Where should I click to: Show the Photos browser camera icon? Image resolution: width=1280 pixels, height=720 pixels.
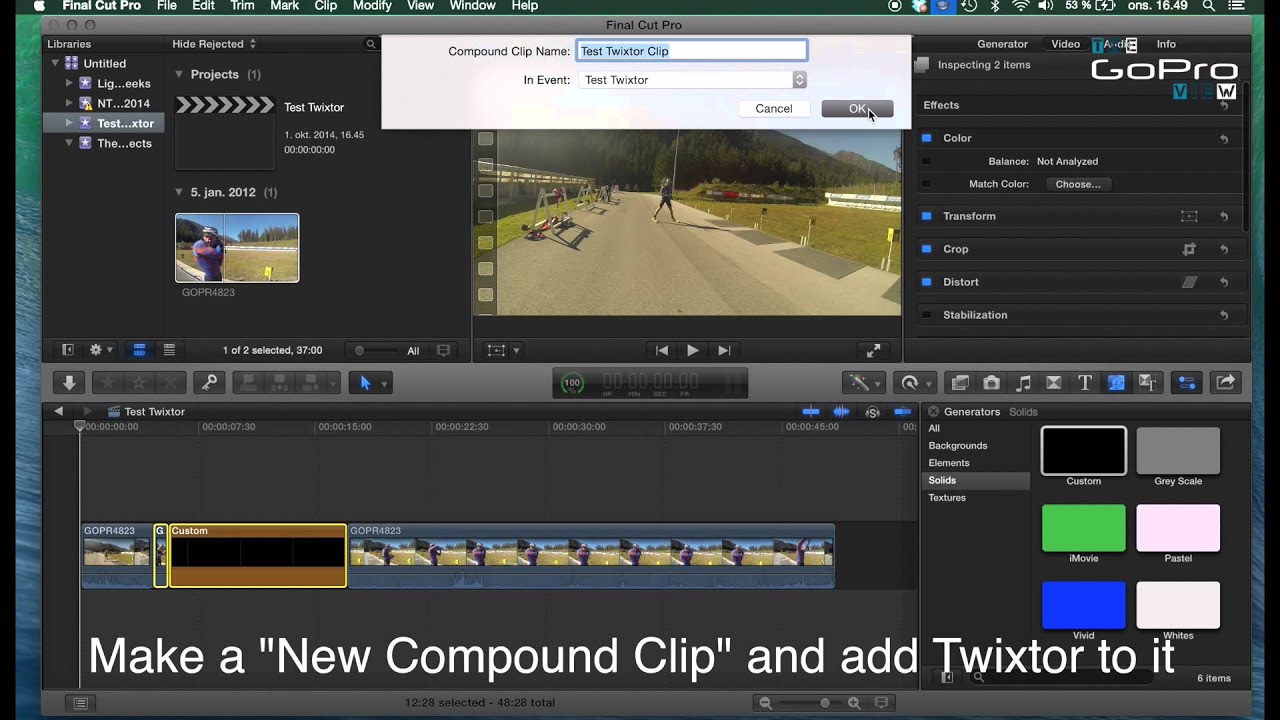tap(991, 382)
